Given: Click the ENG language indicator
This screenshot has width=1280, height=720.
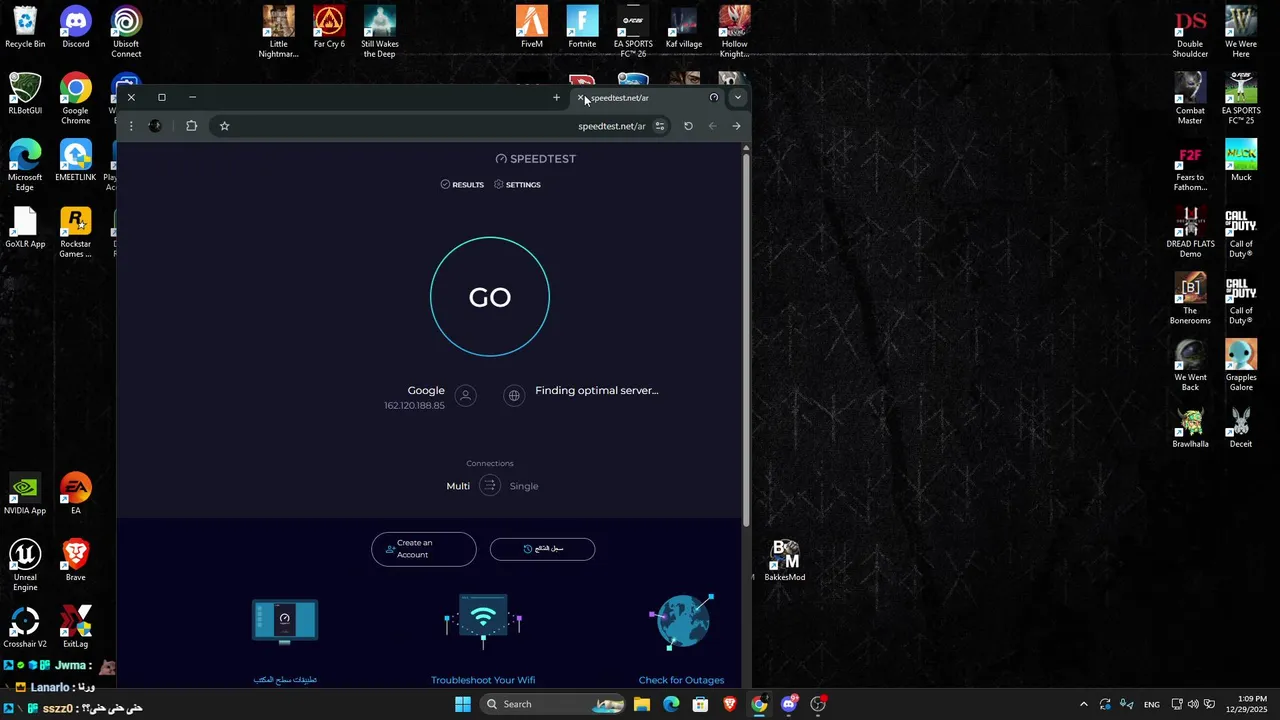Looking at the screenshot, I should (1152, 704).
